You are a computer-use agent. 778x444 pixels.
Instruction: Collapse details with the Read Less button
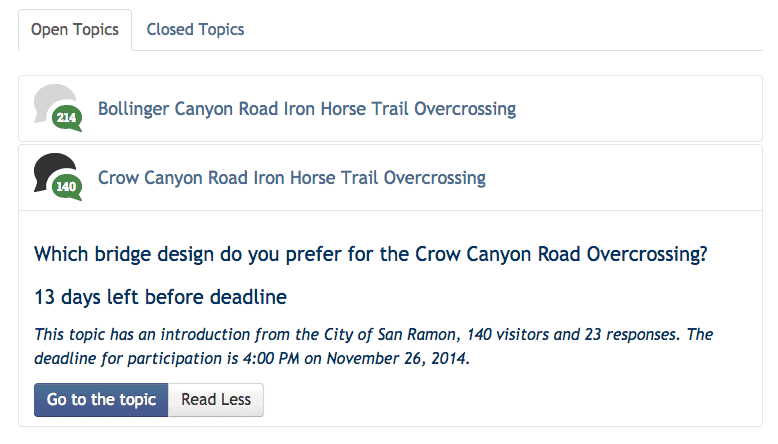(216, 400)
